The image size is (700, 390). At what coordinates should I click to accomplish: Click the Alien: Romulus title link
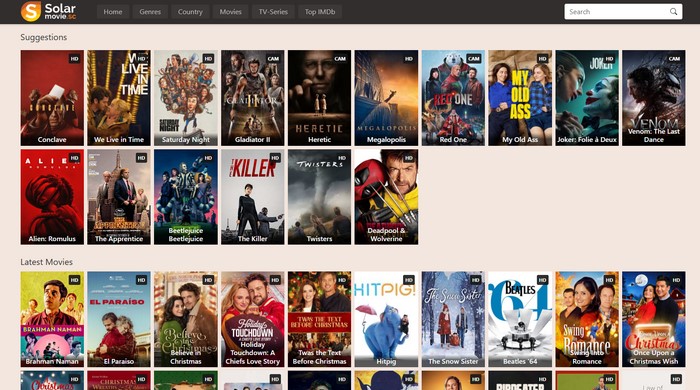coord(52,239)
